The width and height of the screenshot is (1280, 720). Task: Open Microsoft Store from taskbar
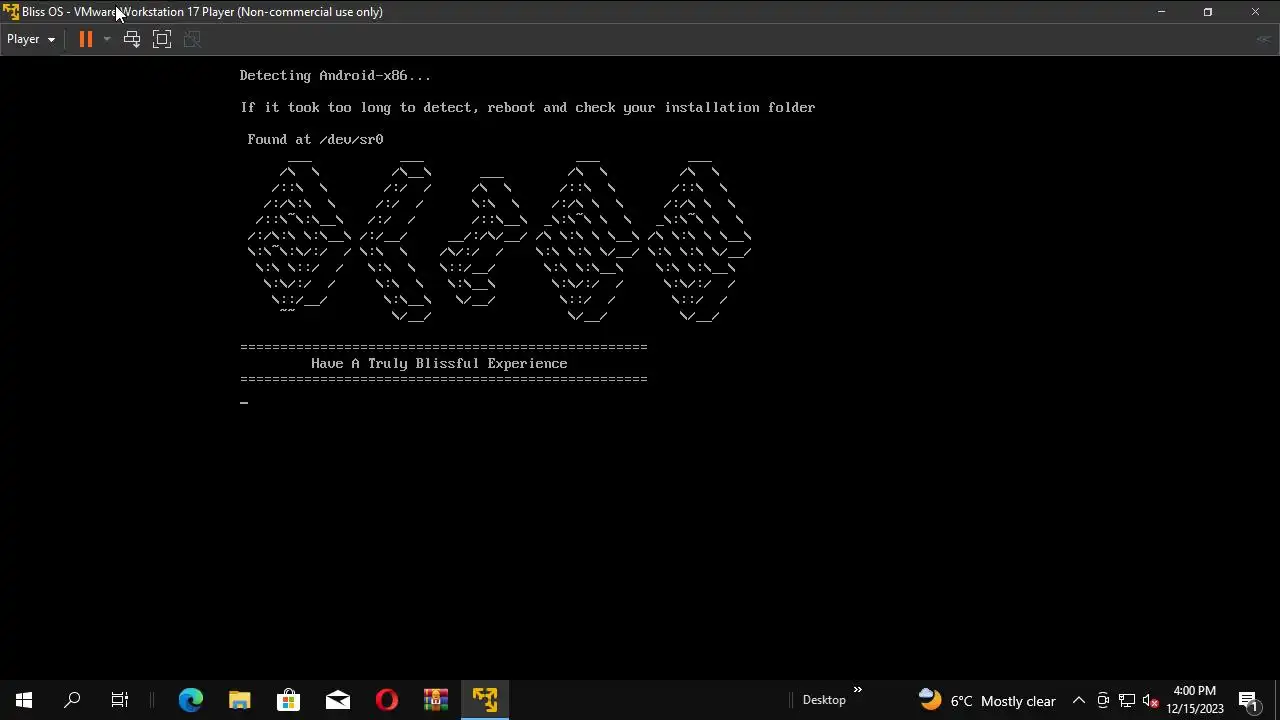[288, 700]
